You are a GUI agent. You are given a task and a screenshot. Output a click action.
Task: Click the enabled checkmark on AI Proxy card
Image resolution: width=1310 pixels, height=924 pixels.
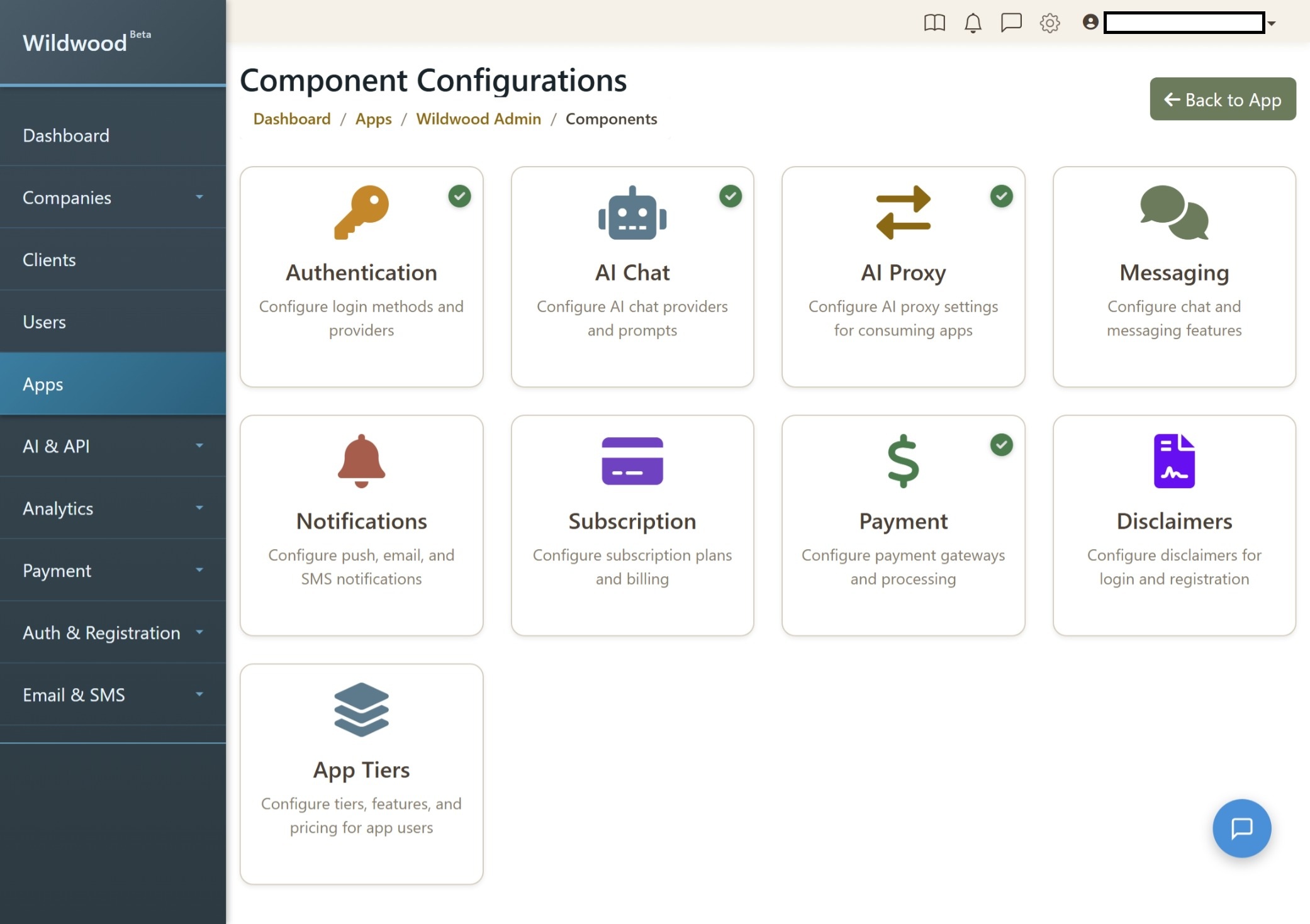tap(1001, 196)
